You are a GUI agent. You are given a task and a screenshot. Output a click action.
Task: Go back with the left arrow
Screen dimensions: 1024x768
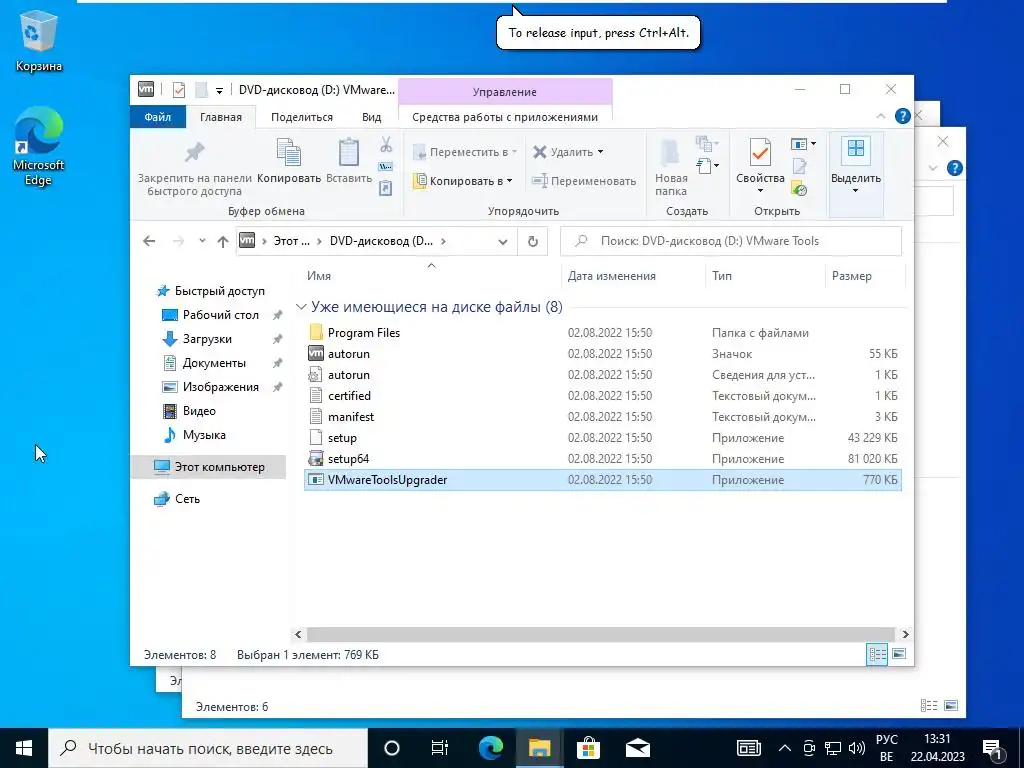click(149, 241)
